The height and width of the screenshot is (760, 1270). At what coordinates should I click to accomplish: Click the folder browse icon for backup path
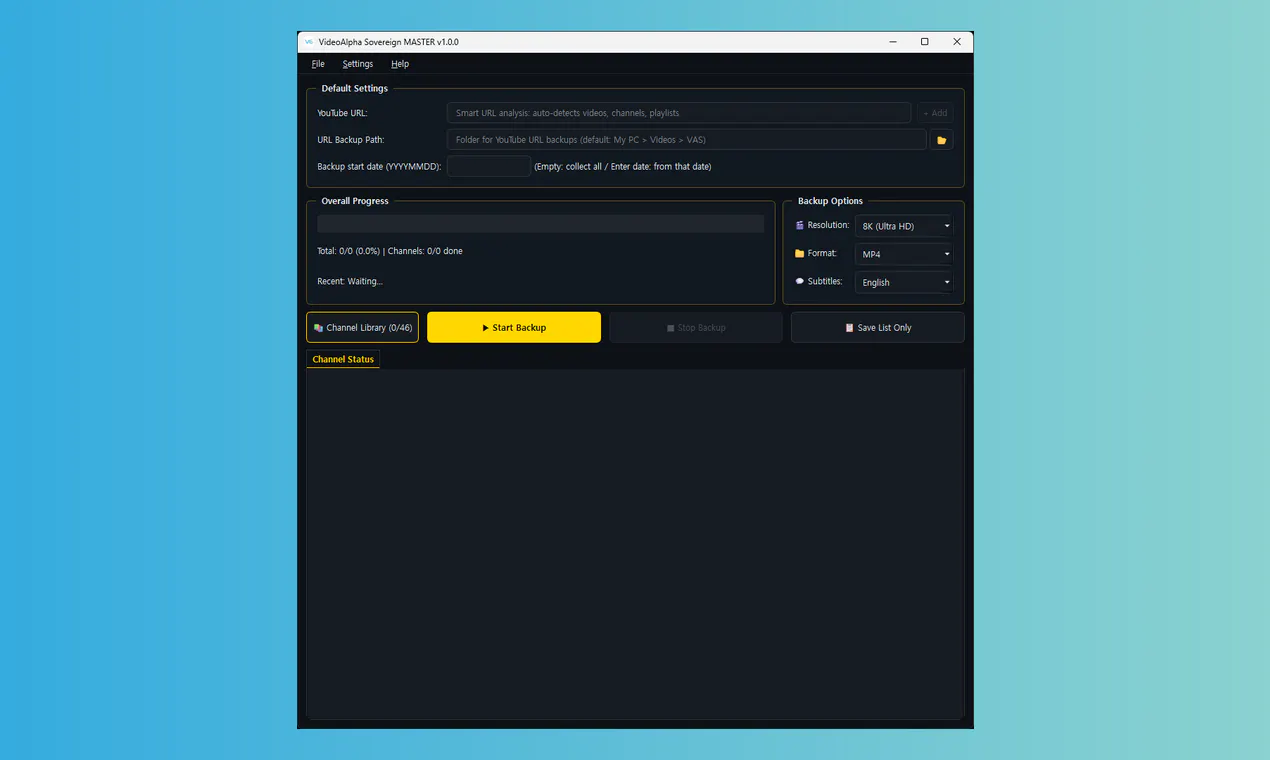[941, 140]
